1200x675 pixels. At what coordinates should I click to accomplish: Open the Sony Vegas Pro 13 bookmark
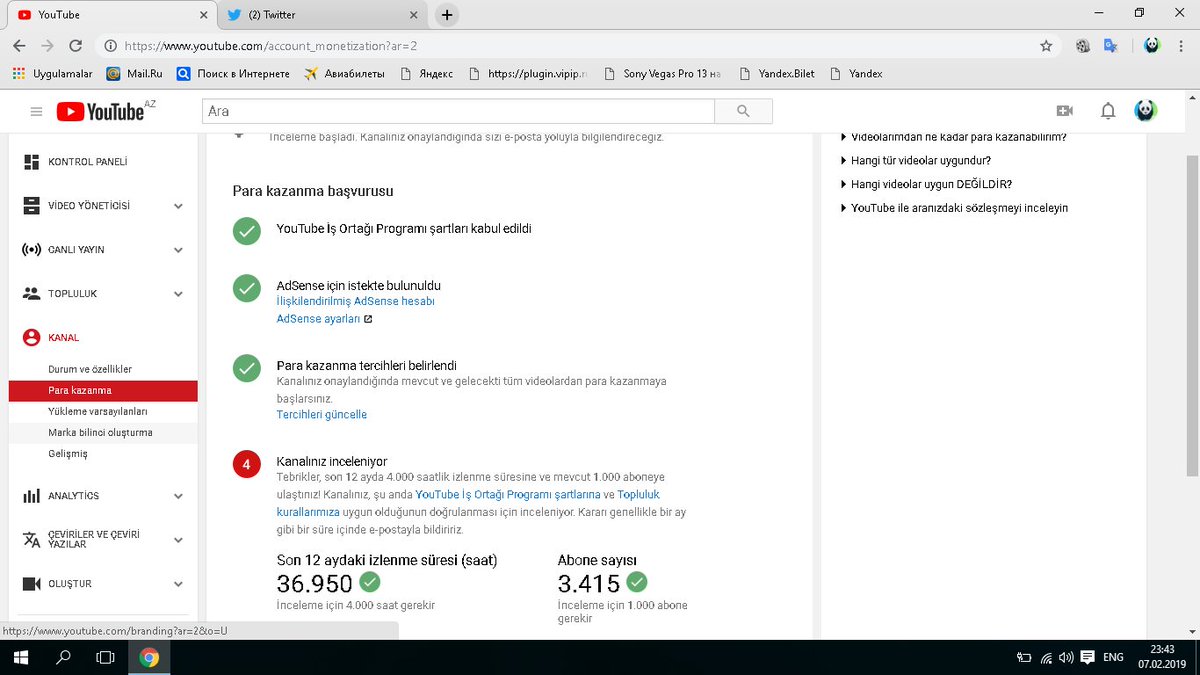click(661, 74)
